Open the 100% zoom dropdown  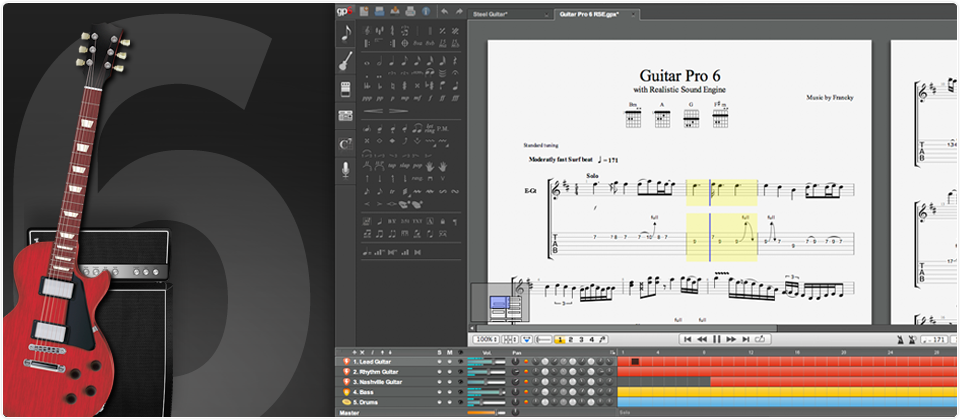pos(487,339)
